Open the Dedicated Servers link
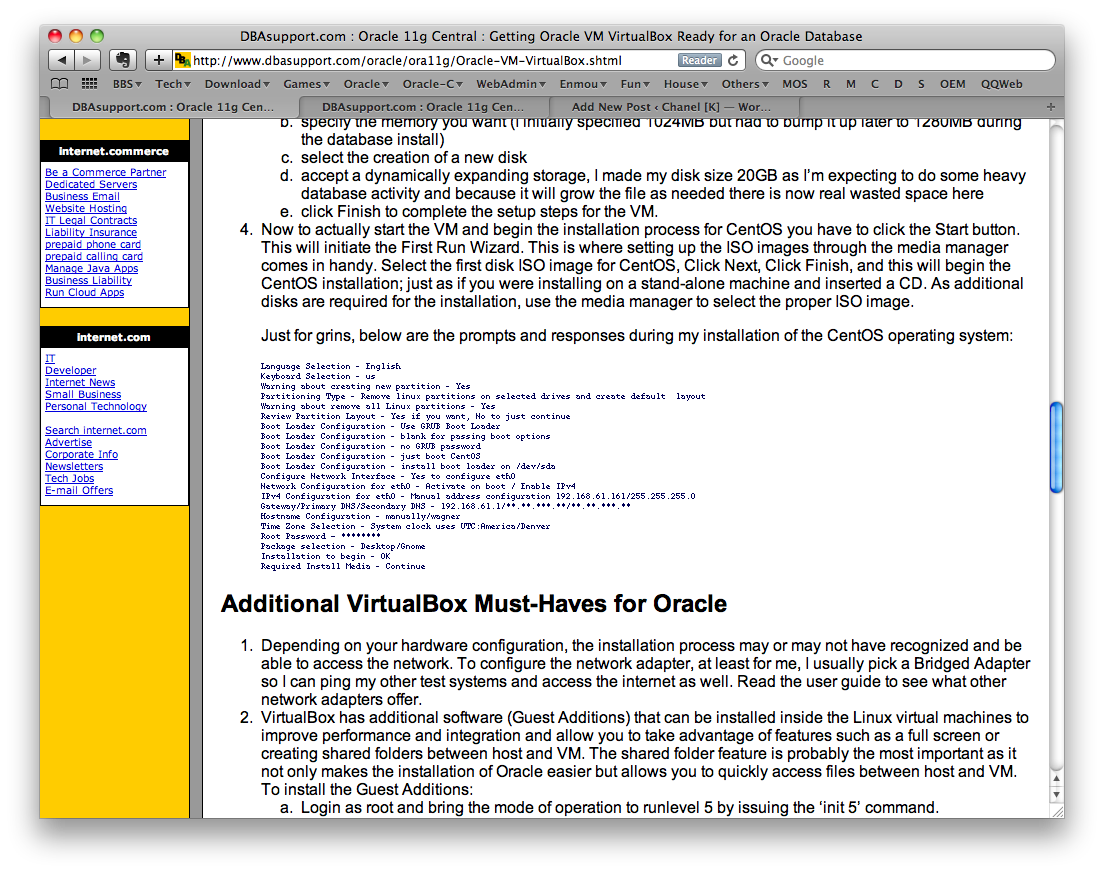This screenshot has height=873, width=1104. coord(91,184)
